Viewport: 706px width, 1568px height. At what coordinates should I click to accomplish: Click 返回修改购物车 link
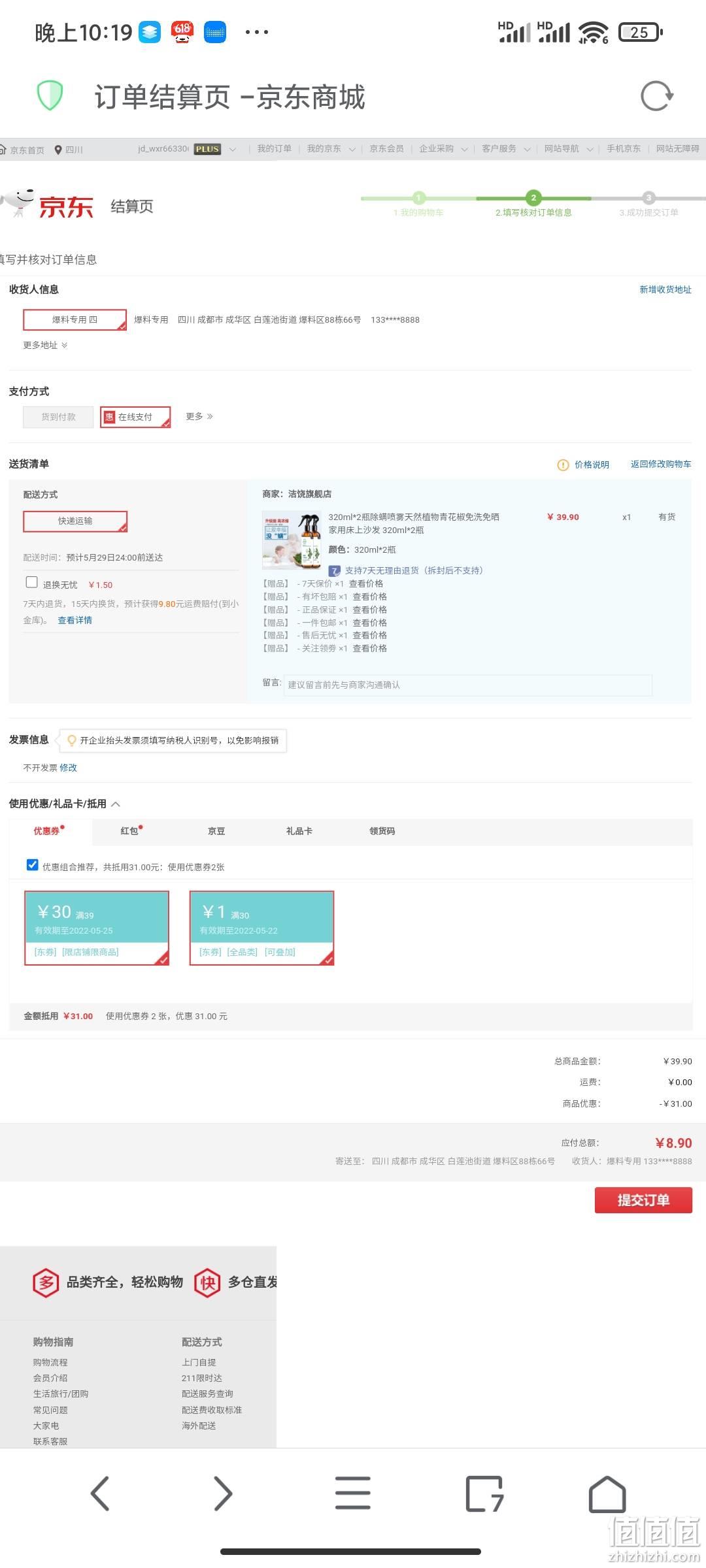point(661,465)
